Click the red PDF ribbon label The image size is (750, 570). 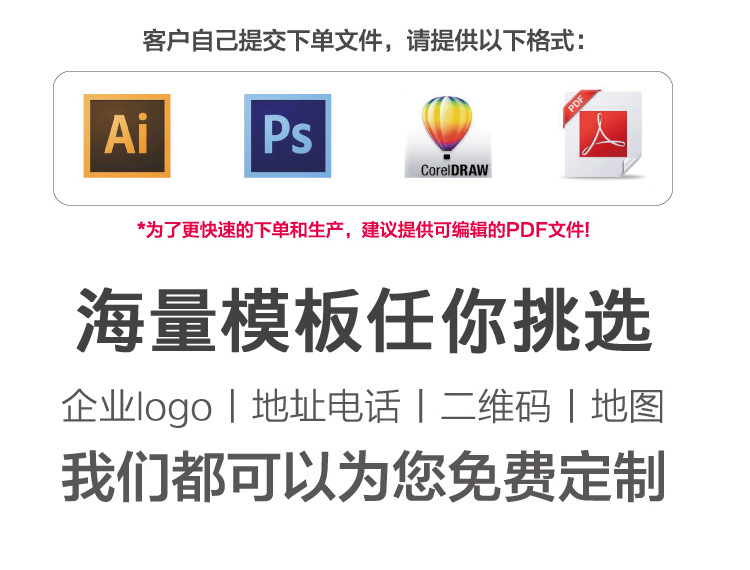tap(579, 106)
